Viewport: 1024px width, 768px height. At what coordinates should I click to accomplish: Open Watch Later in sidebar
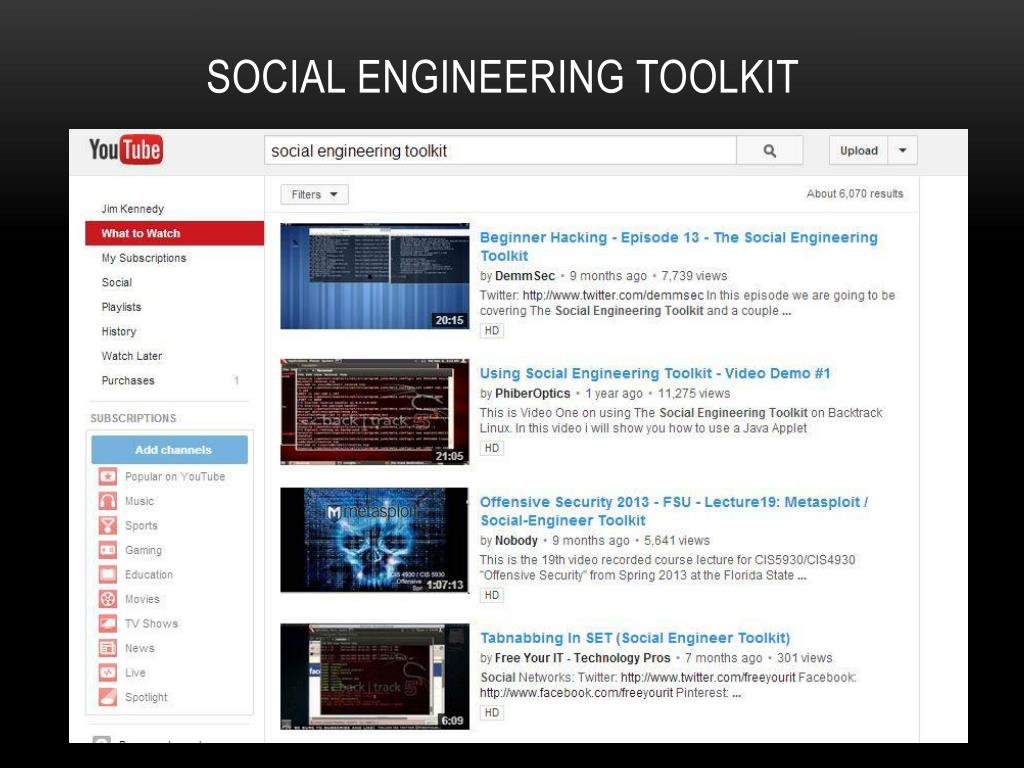[x=132, y=356]
